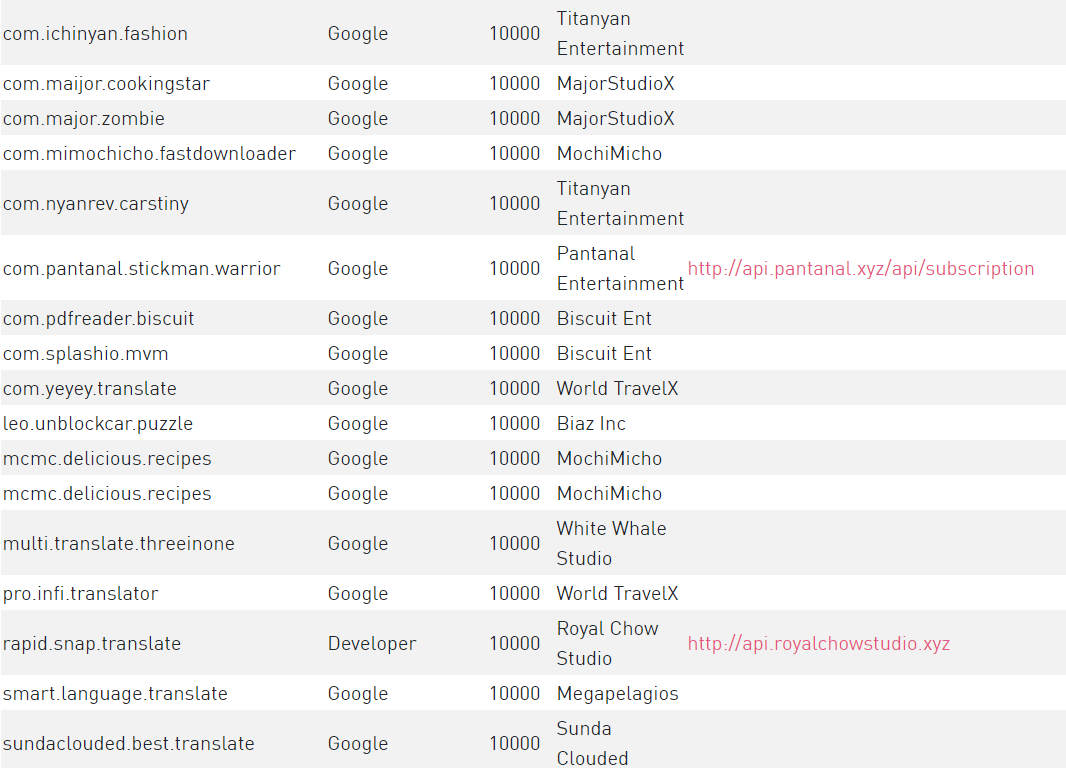This screenshot has width=1066, height=768.
Task: Click com.pantanal.stickman.warrior package name
Action: pos(141,268)
